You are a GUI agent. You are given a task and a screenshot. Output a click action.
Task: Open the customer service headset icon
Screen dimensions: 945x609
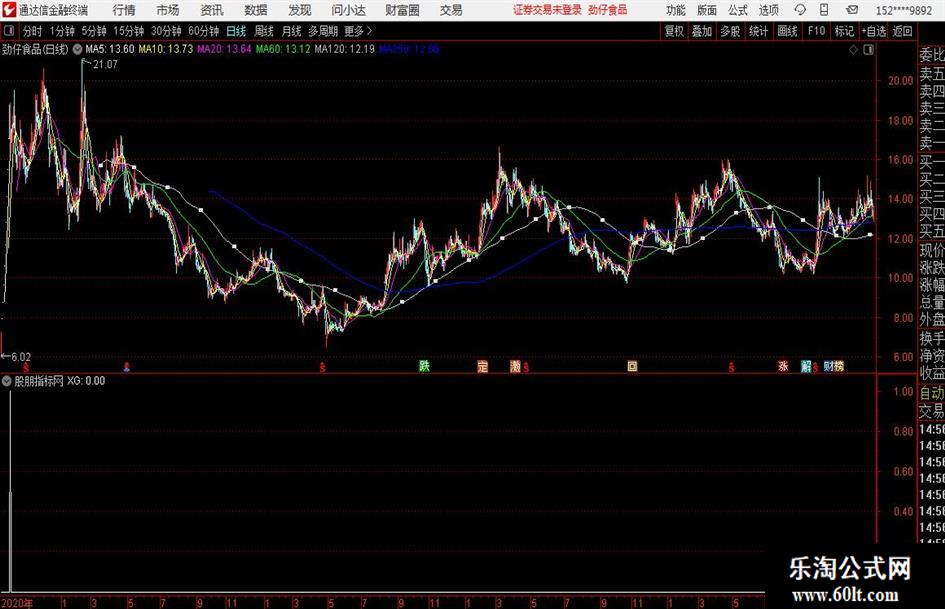(x=800, y=10)
